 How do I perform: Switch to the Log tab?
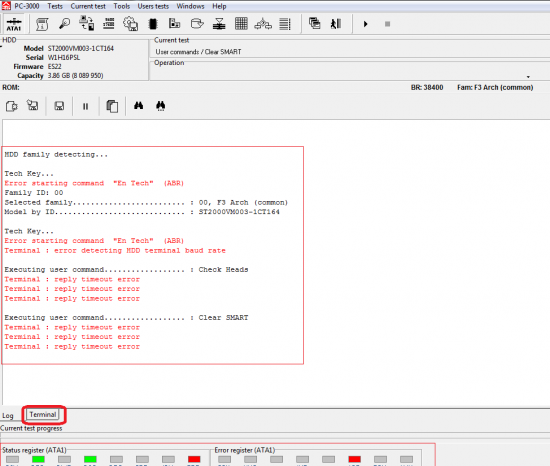point(8,416)
